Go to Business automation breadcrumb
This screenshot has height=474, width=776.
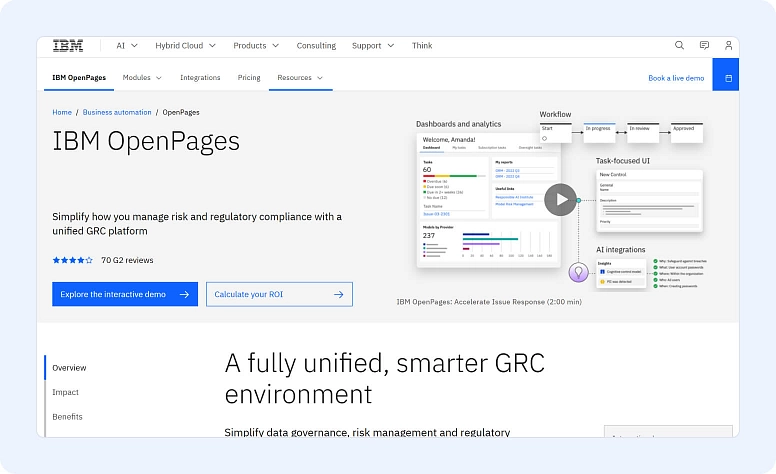point(117,112)
